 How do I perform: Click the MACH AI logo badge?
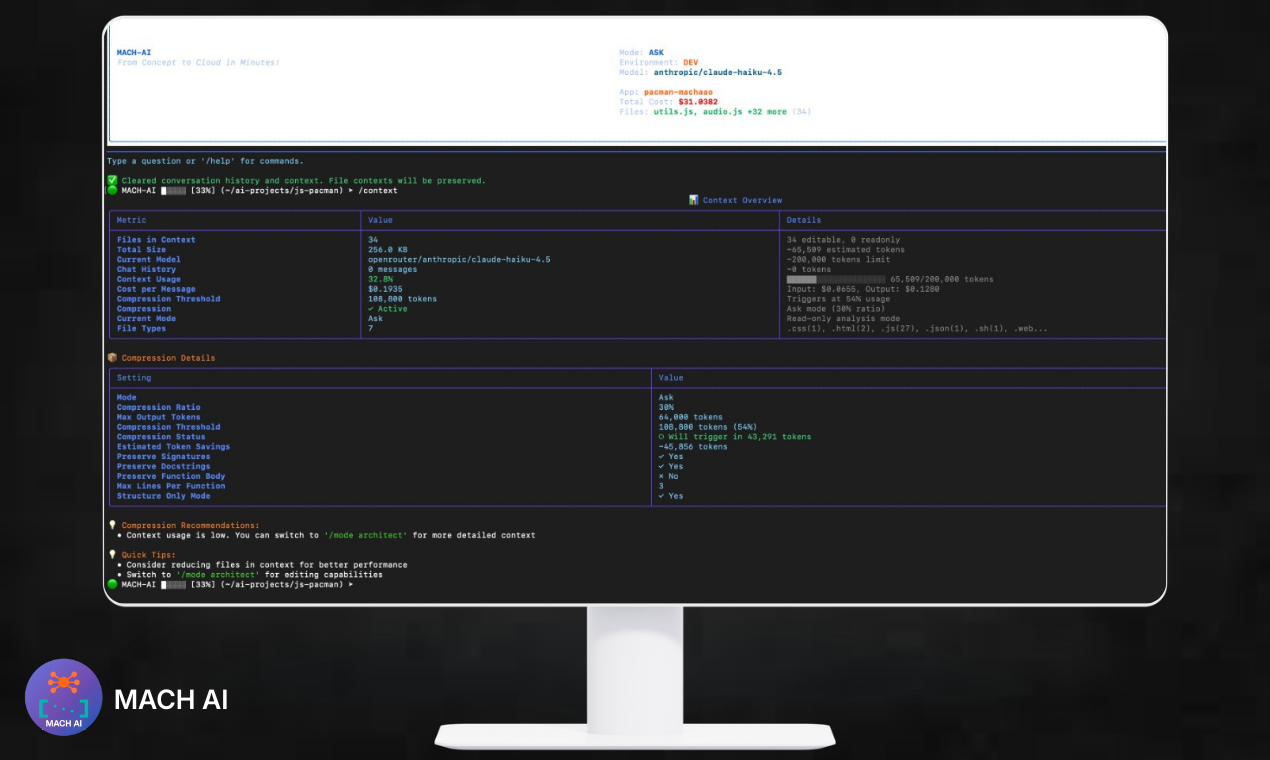coord(64,697)
